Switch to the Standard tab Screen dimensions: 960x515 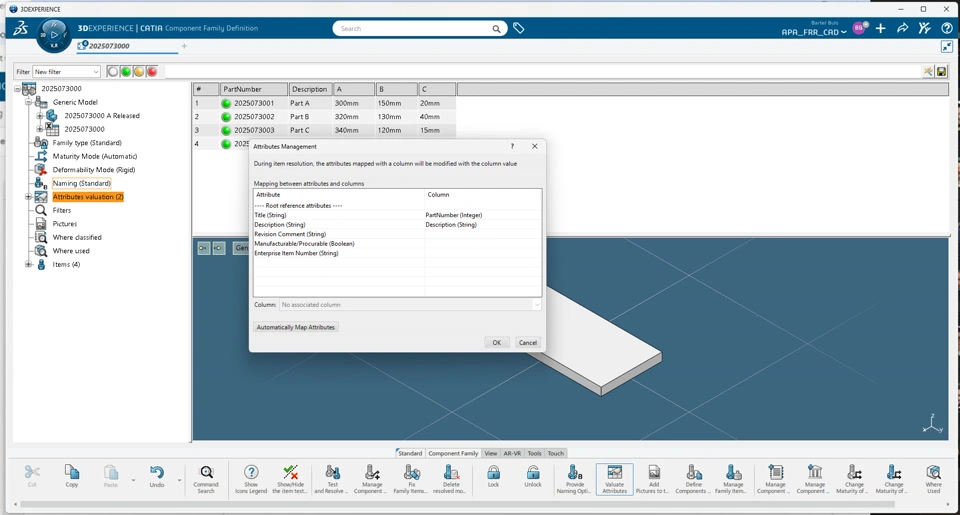point(410,453)
